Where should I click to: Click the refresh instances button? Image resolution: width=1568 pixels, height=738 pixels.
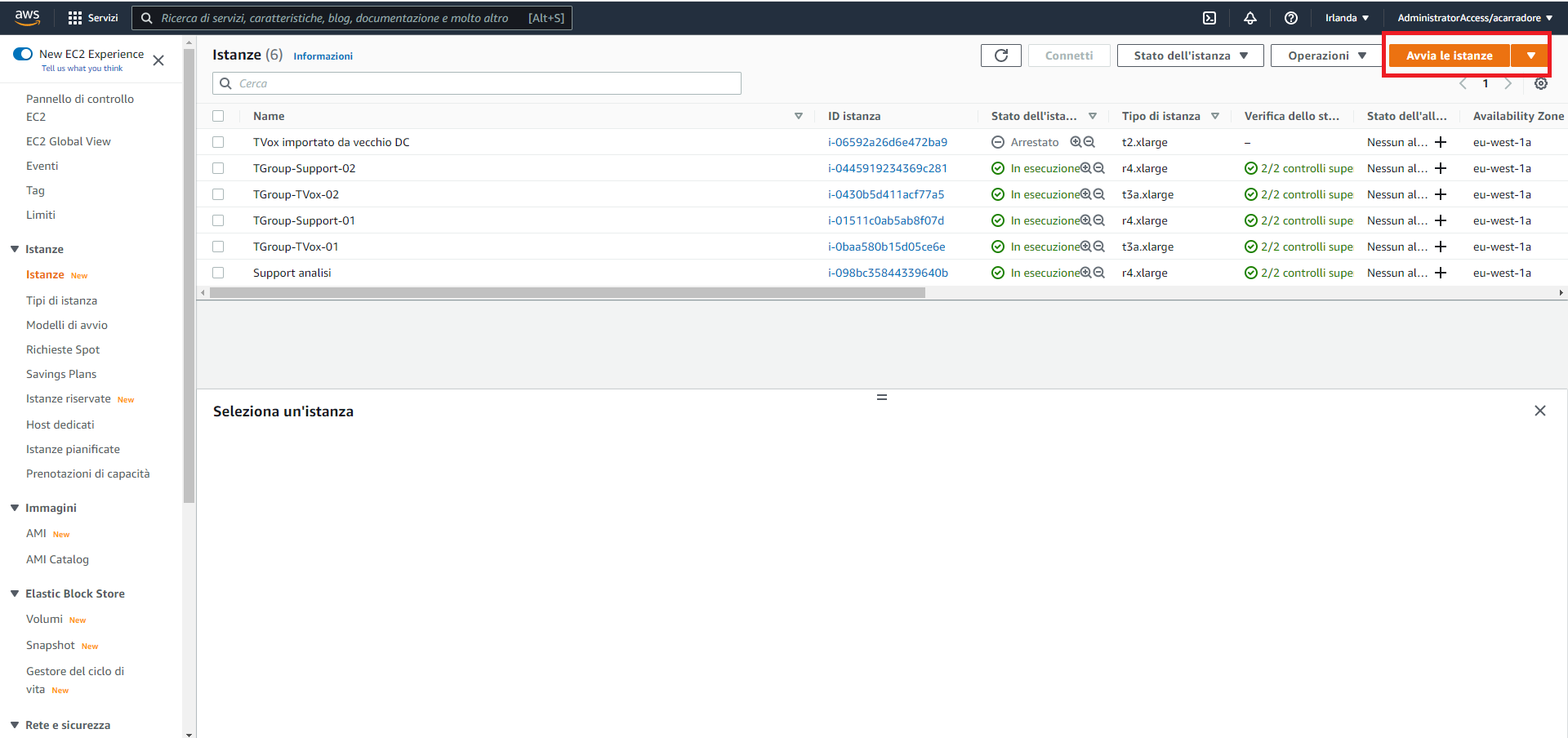(x=1001, y=56)
